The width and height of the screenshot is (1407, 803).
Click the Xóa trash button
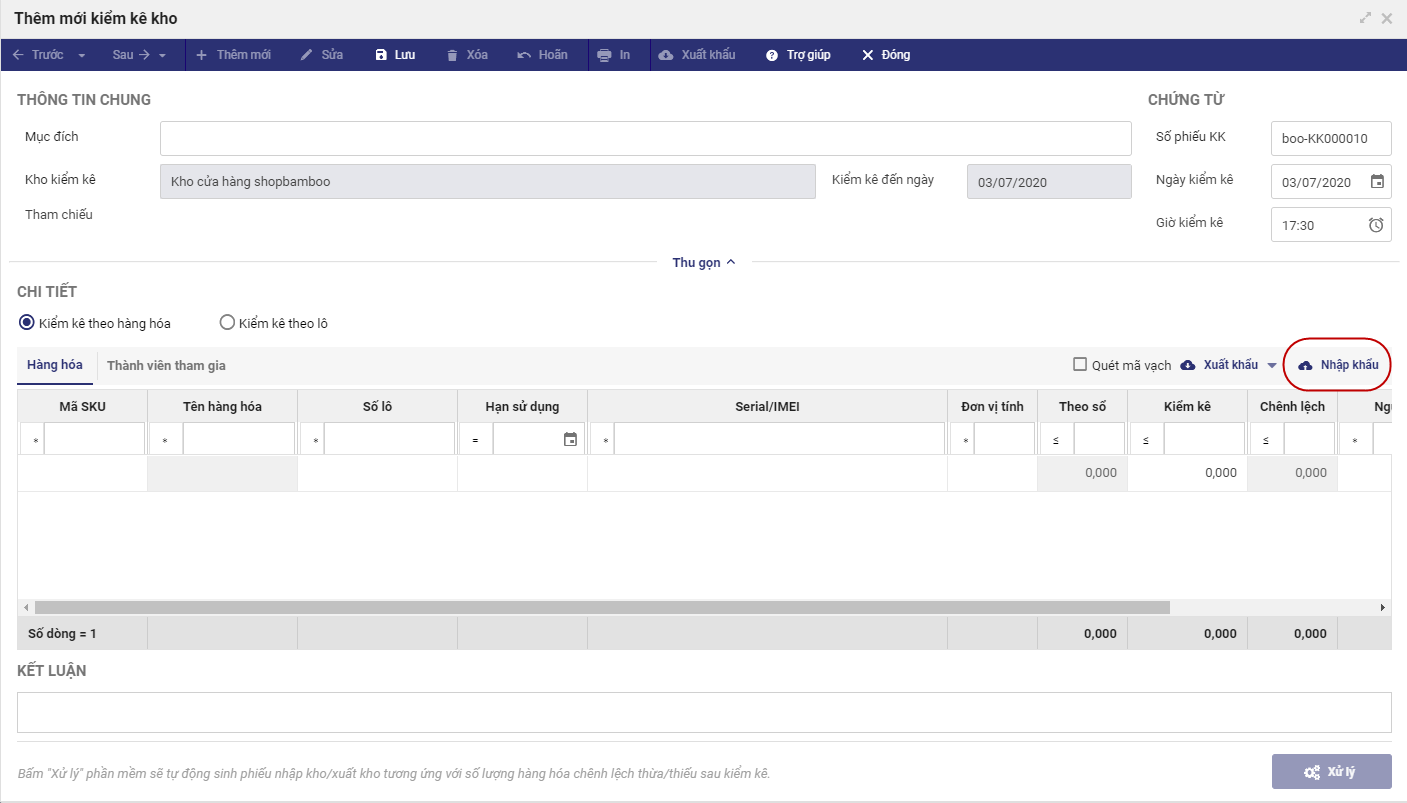pyautogui.click(x=467, y=55)
